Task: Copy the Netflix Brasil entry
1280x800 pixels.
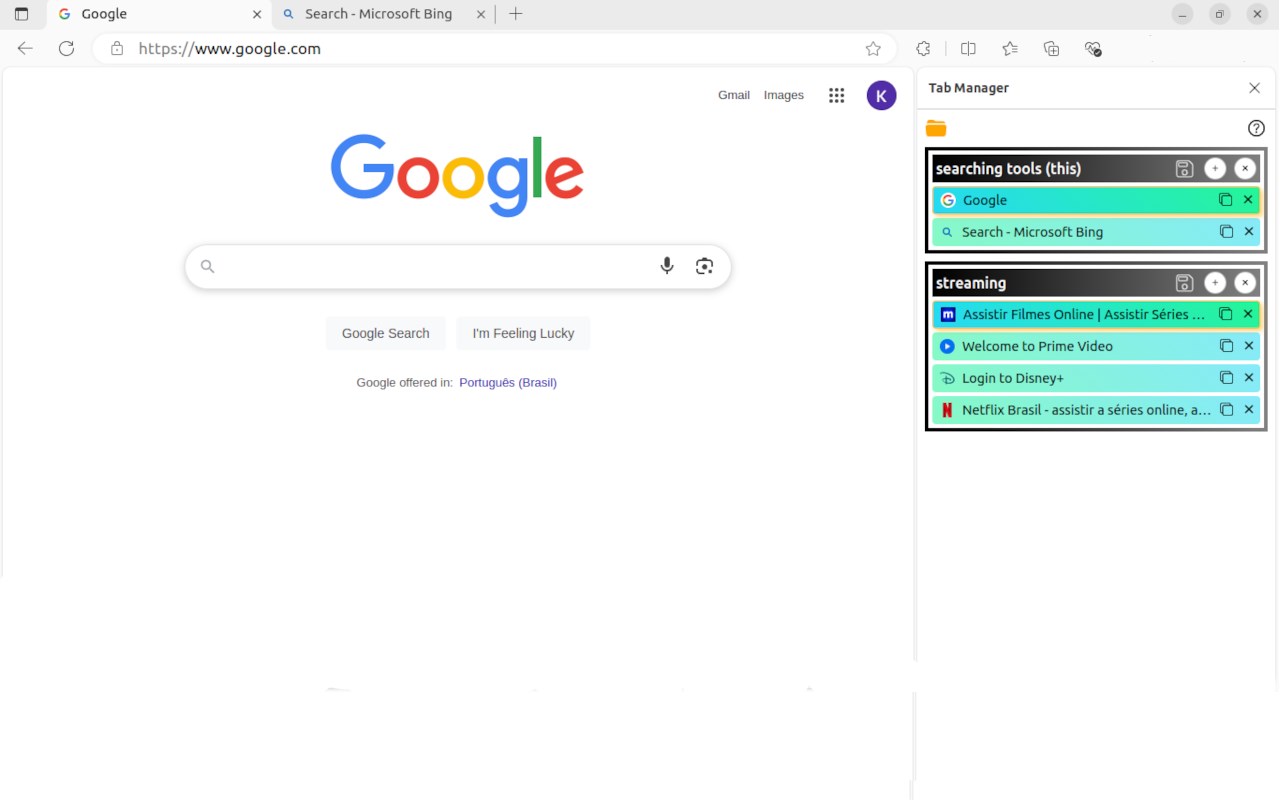Action: pyautogui.click(x=1226, y=410)
